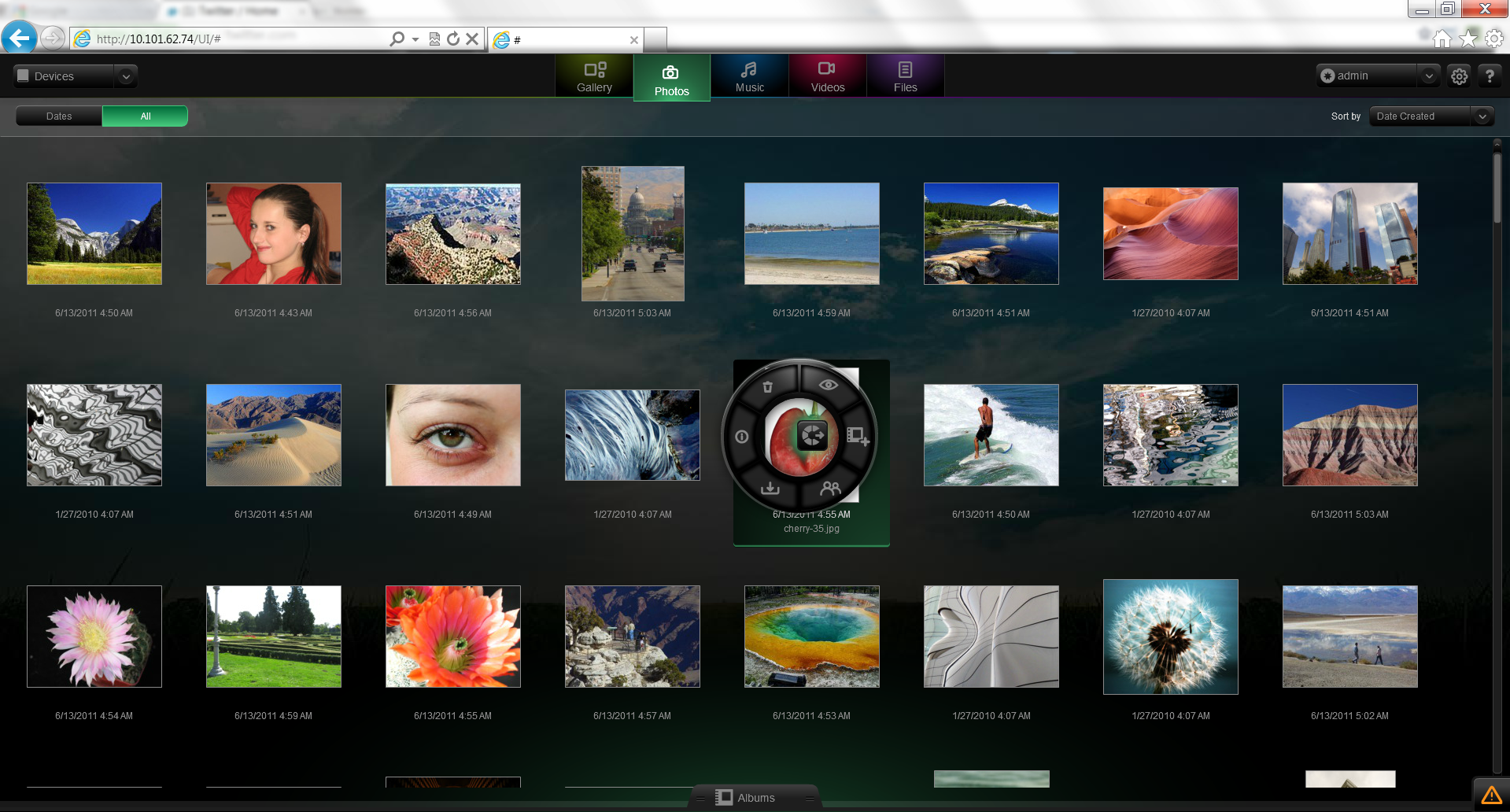1510x812 pixels.
Task: Click the share people icon in radial menu
Action: 830,489
